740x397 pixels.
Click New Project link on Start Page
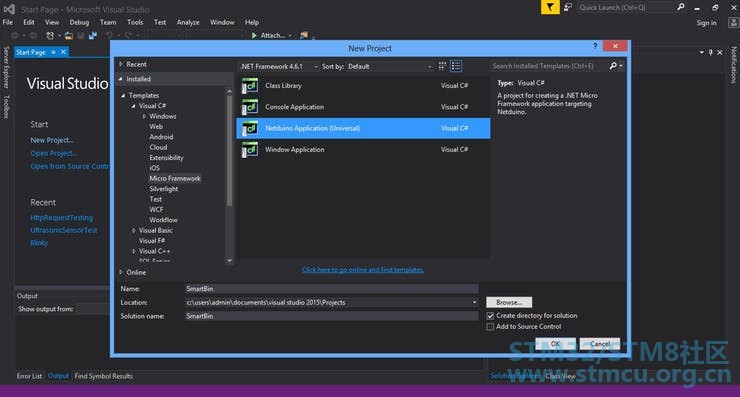click(x=52, y=140)
